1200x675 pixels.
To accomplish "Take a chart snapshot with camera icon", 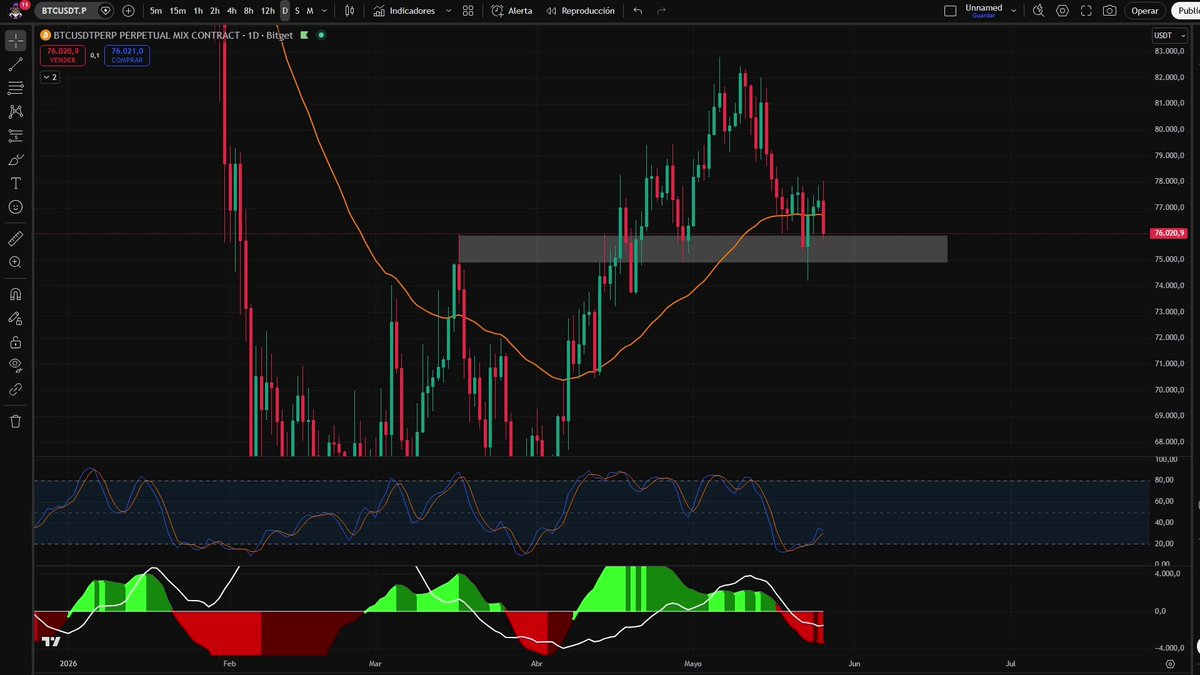I will click(x=1110, y=11).
